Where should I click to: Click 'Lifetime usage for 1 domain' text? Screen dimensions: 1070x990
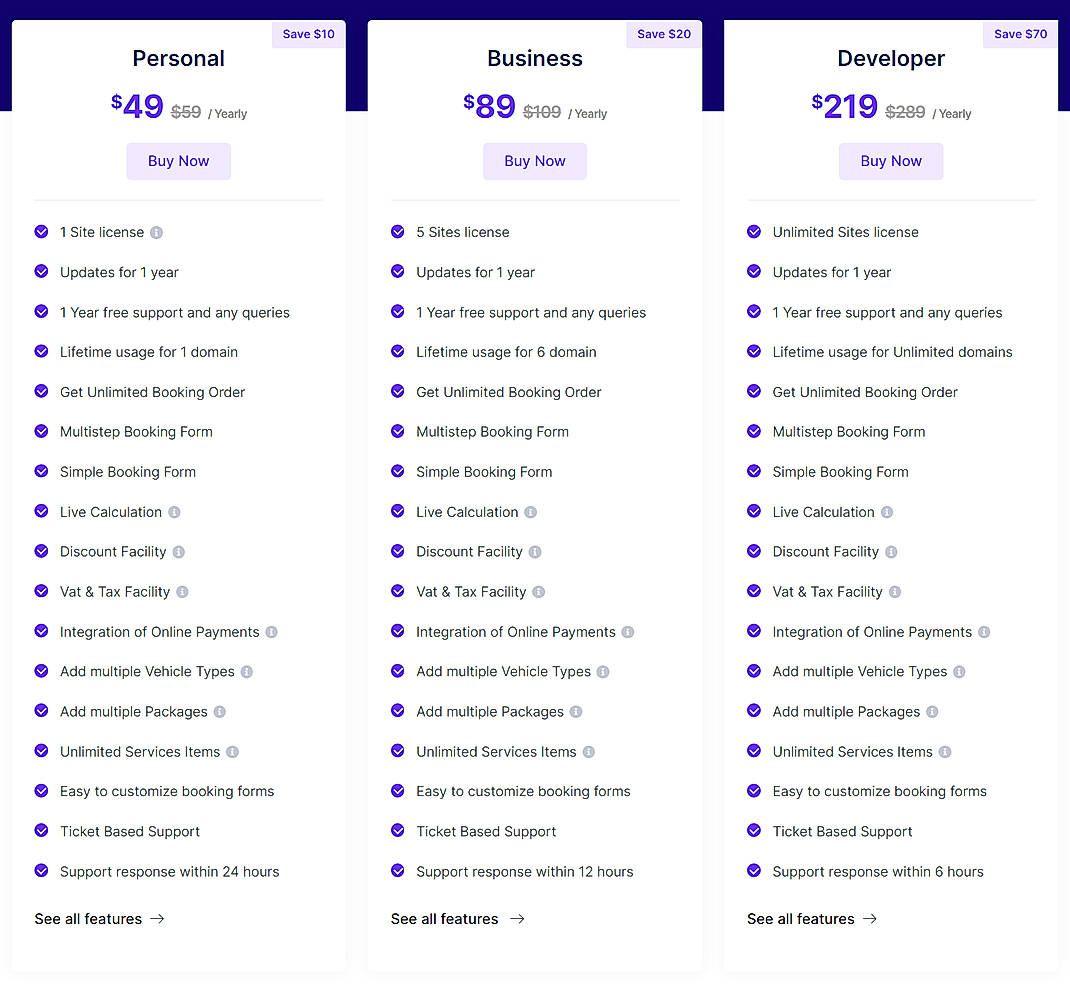(149, 352)
